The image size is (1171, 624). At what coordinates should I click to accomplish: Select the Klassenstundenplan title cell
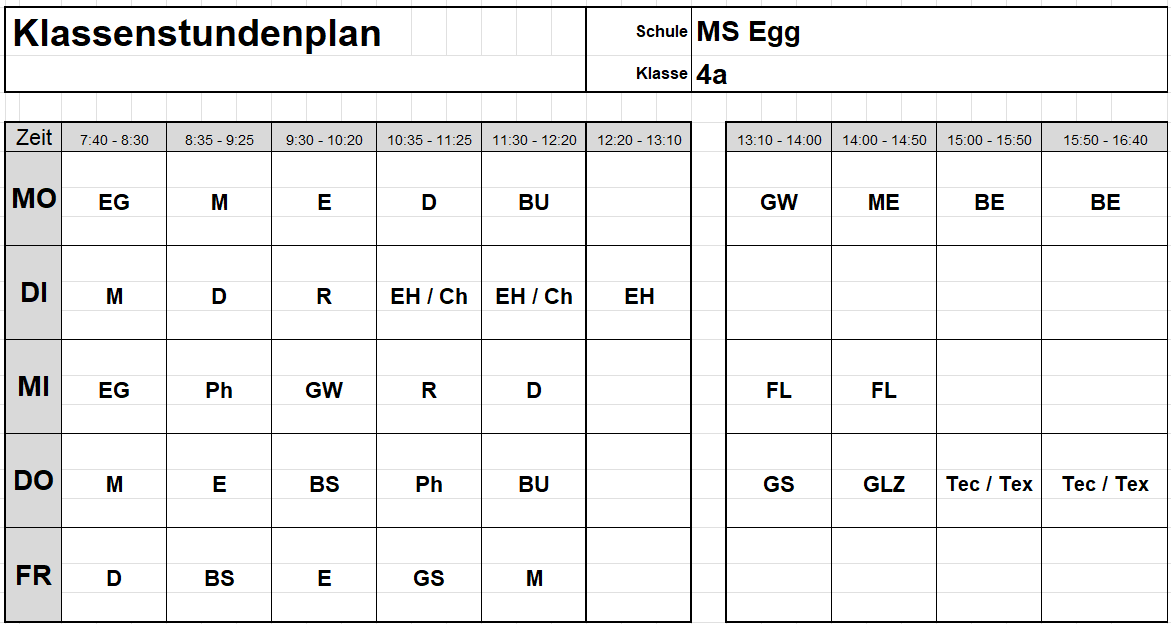click(295, 31)
